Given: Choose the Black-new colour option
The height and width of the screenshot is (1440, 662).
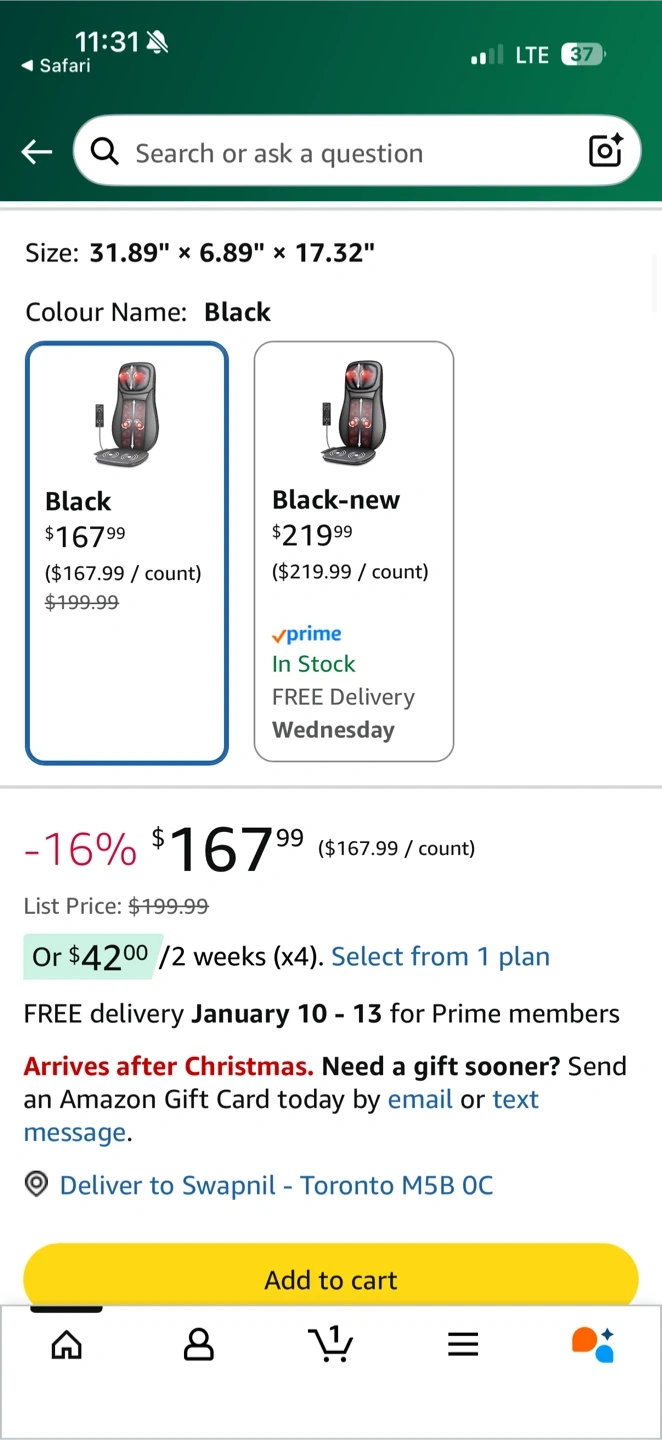Looking at the screenshot, I should tap(354, 551).
